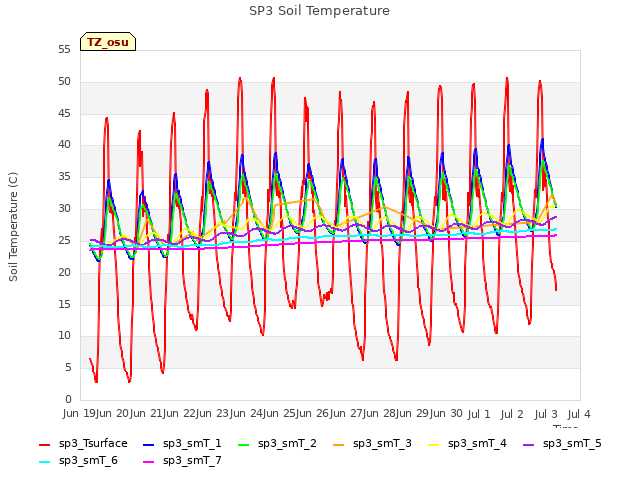The height and width of the screenshot is (480, 640).
Task: Click the magenta sp3_smT_7 legend swatch
Action: (149, 462)
